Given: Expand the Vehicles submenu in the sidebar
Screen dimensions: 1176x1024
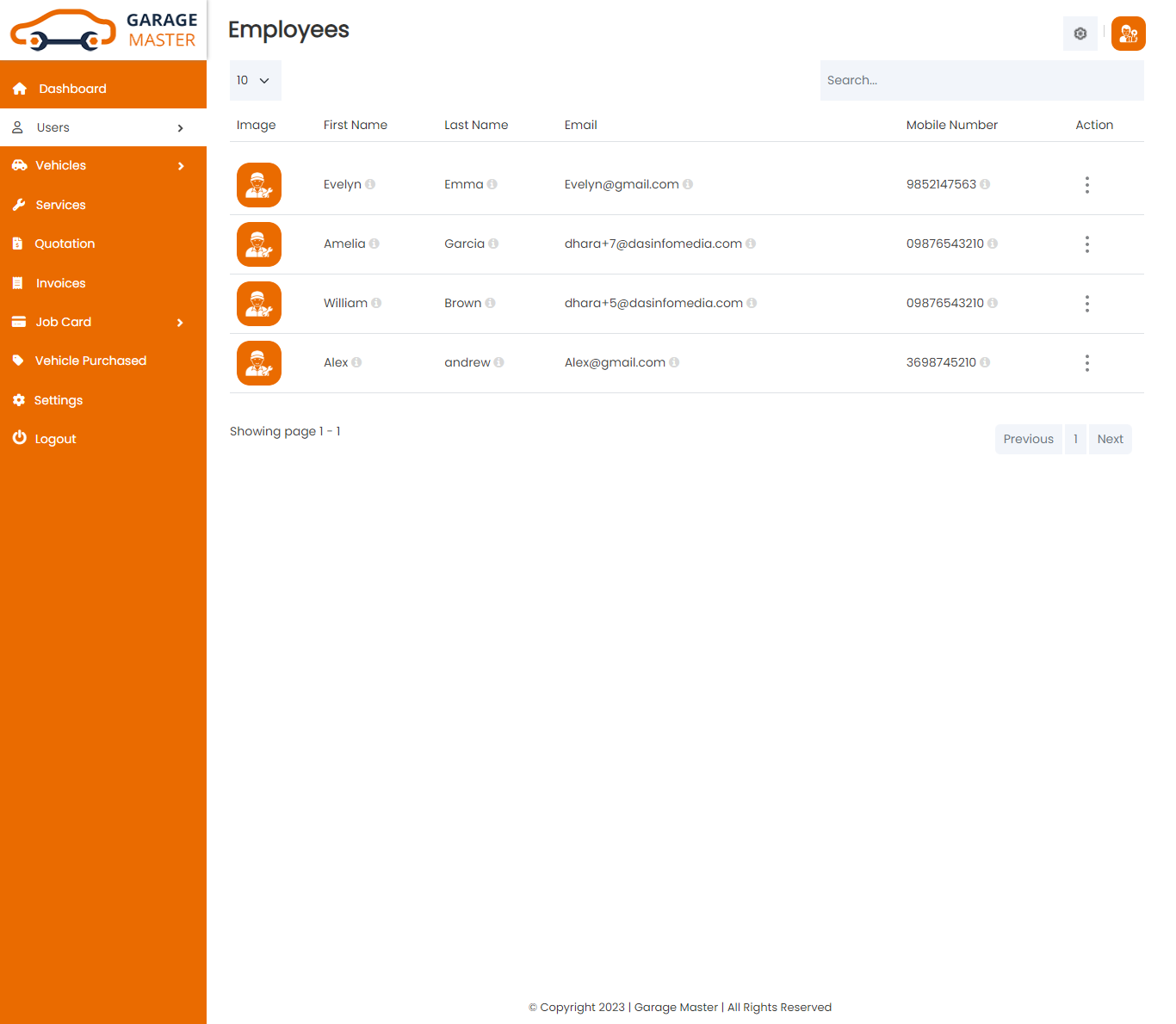Looking at the screenshot, I should pyautogui.click(x=180, y=166).
